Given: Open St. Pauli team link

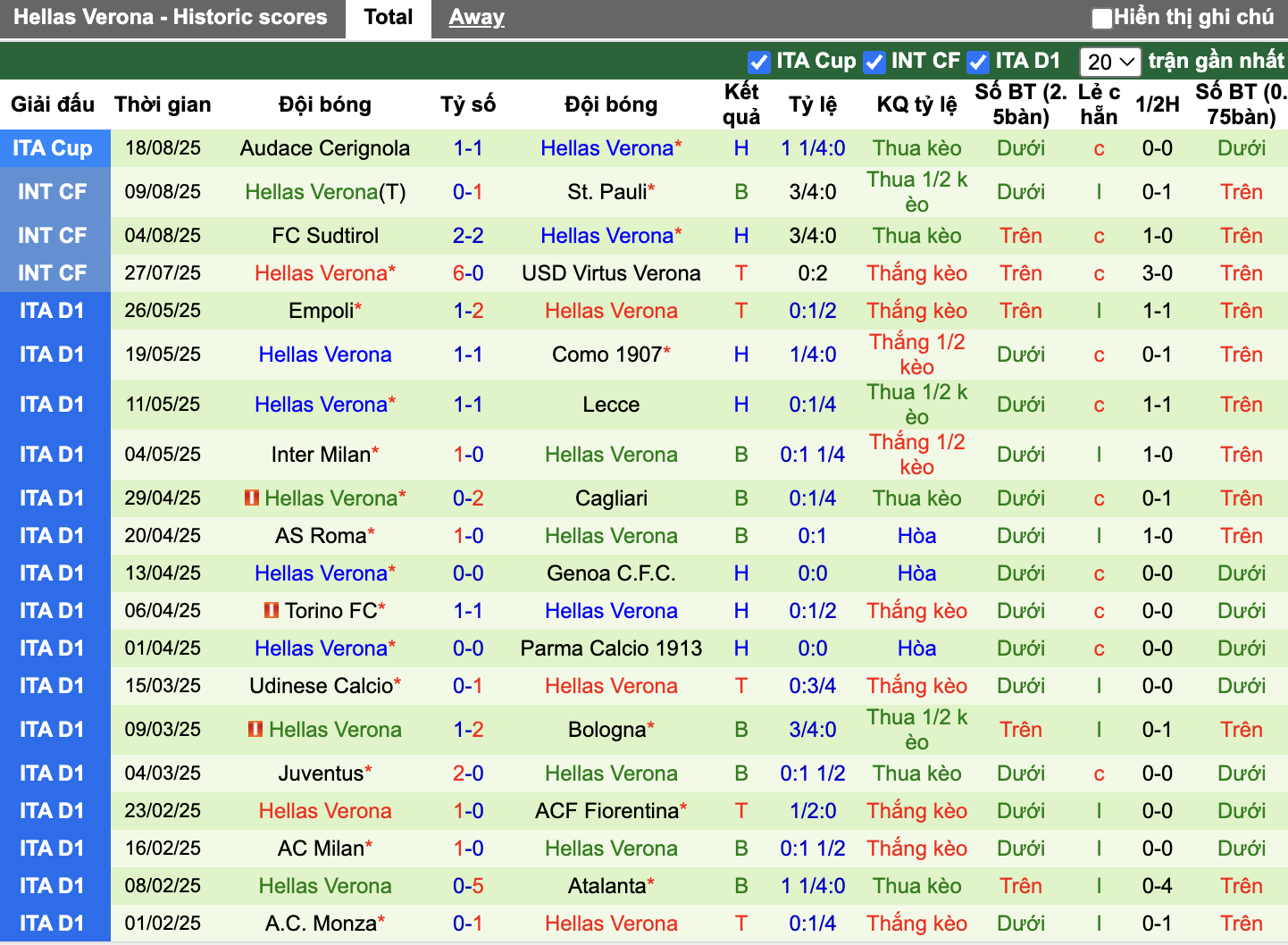Looking at the screenshot, I should coord(607,192).
